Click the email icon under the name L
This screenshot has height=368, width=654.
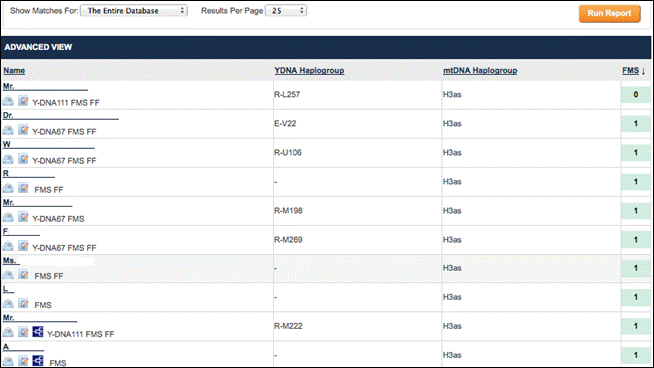(8, 304)
